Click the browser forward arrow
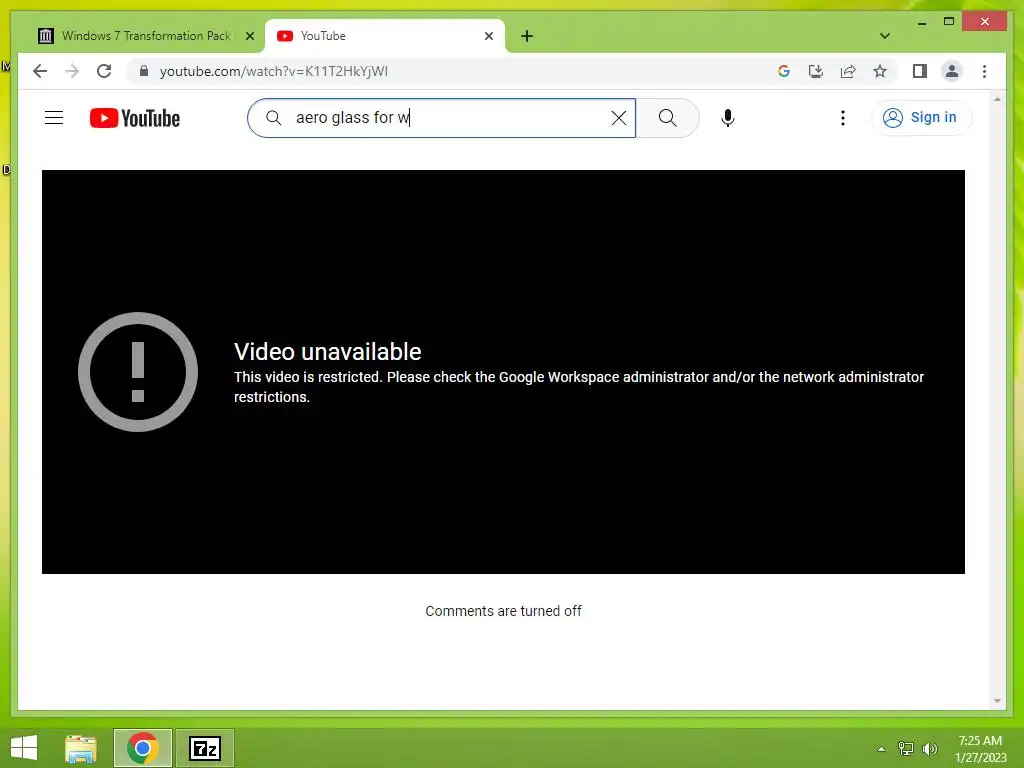The height and width of the screenshot is (768, 1024). pyautogui.click(x=72, y=71)
